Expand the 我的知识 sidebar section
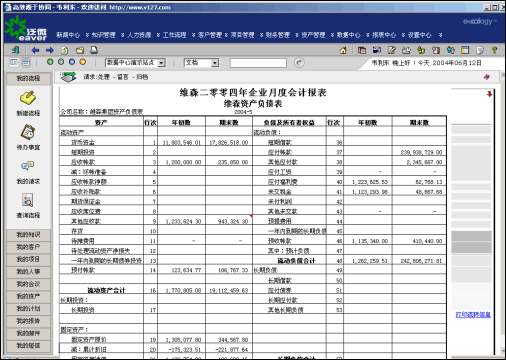Viewport: 506px width, 360px height. [29, 235]
